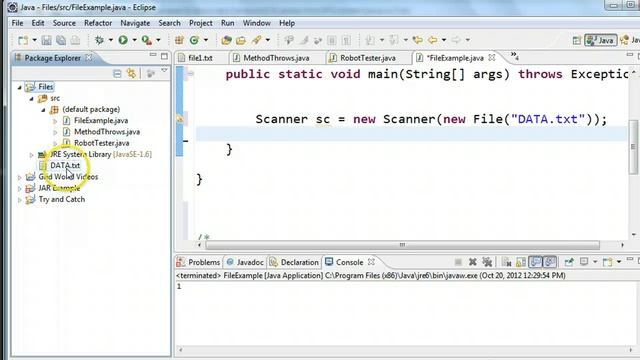Viewport: 640px width, 360px height.
Task: Click the Open Task folder icon
Action: click(x=241, y=40)
